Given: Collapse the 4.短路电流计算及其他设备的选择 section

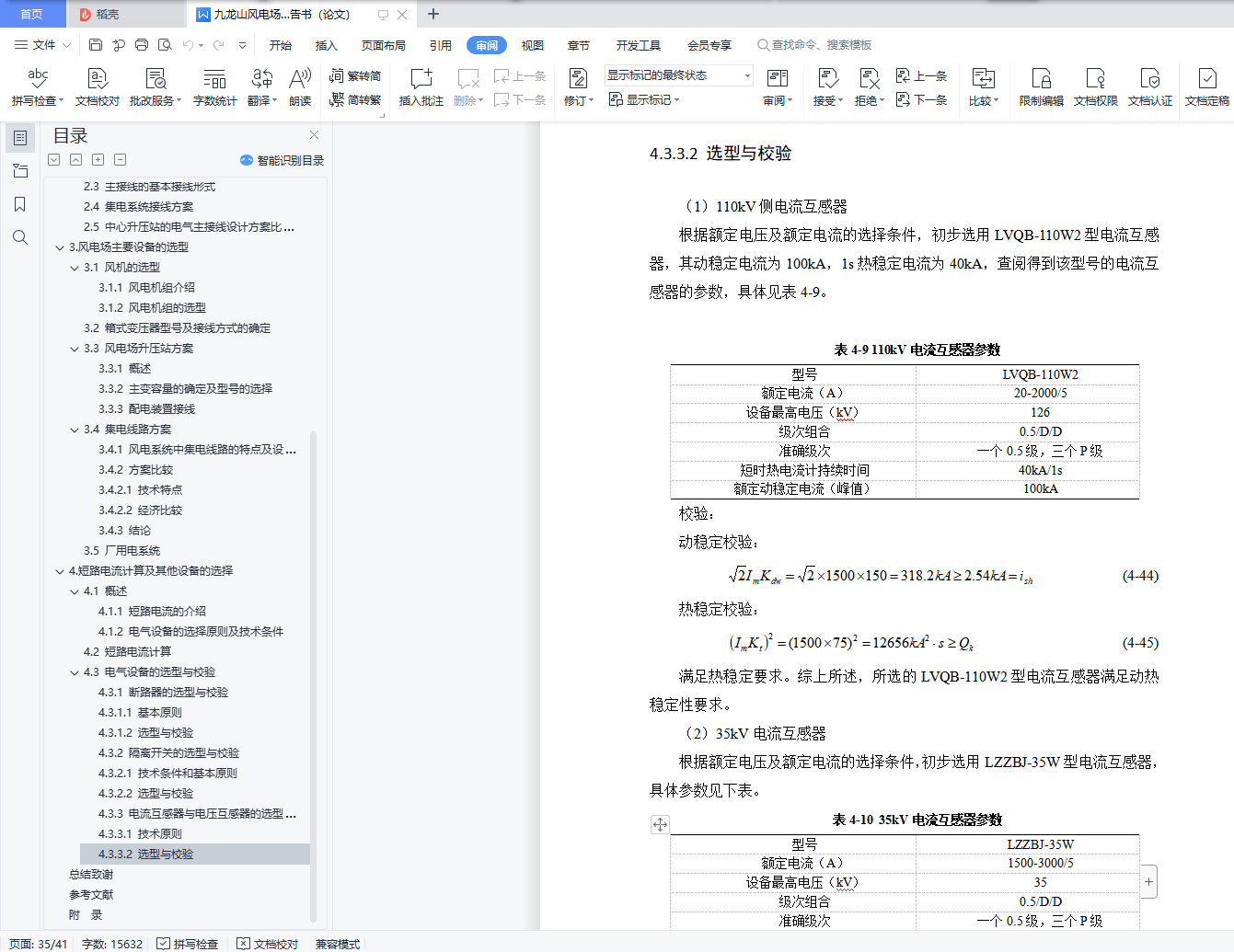Looking at the screenshot, I should point(60,571).
